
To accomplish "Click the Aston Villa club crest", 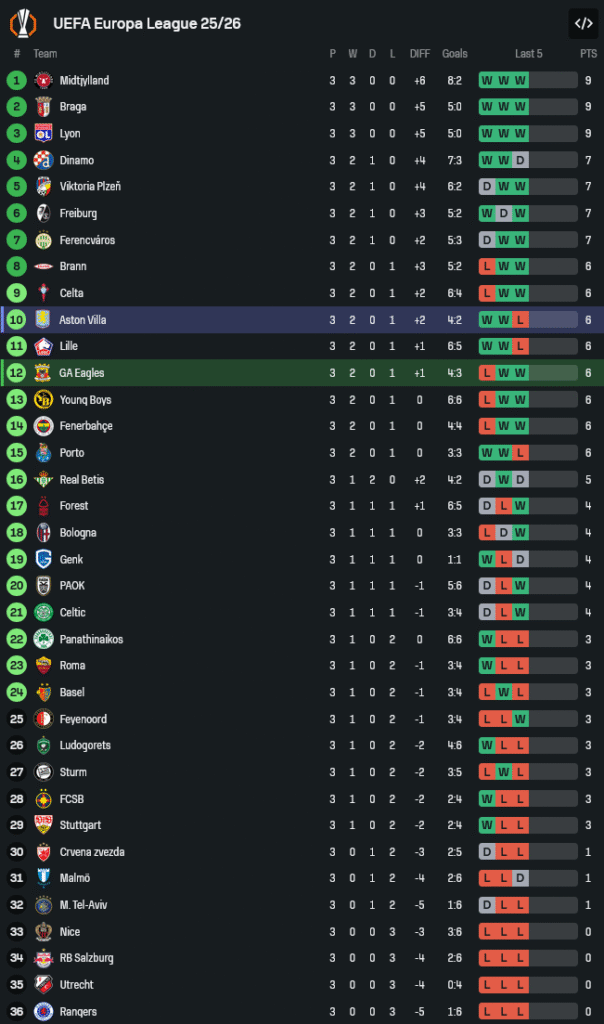I will [43, 320].
